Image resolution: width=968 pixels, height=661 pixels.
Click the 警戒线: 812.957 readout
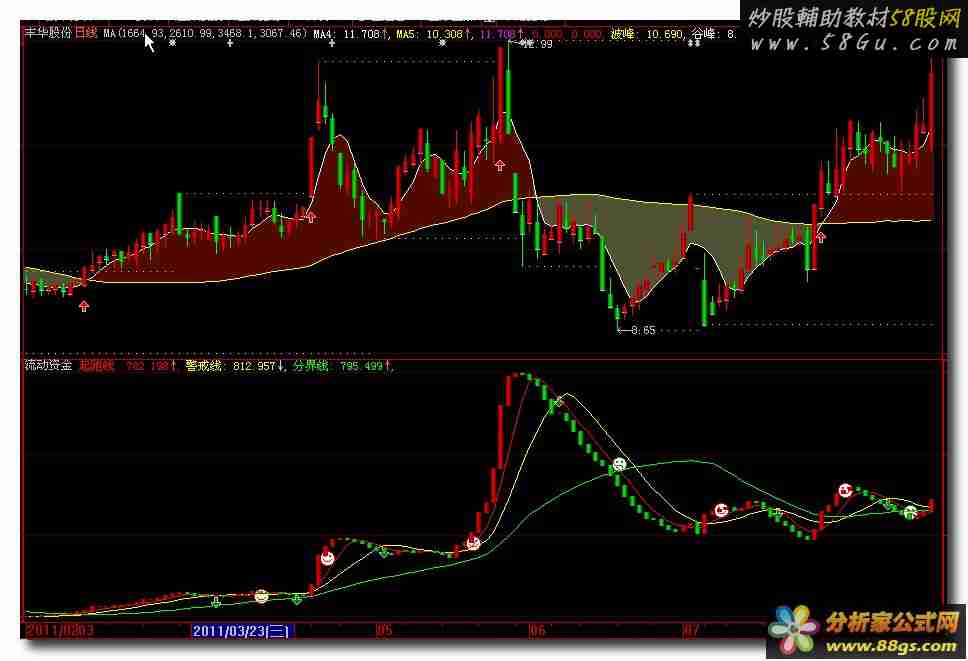235,366
